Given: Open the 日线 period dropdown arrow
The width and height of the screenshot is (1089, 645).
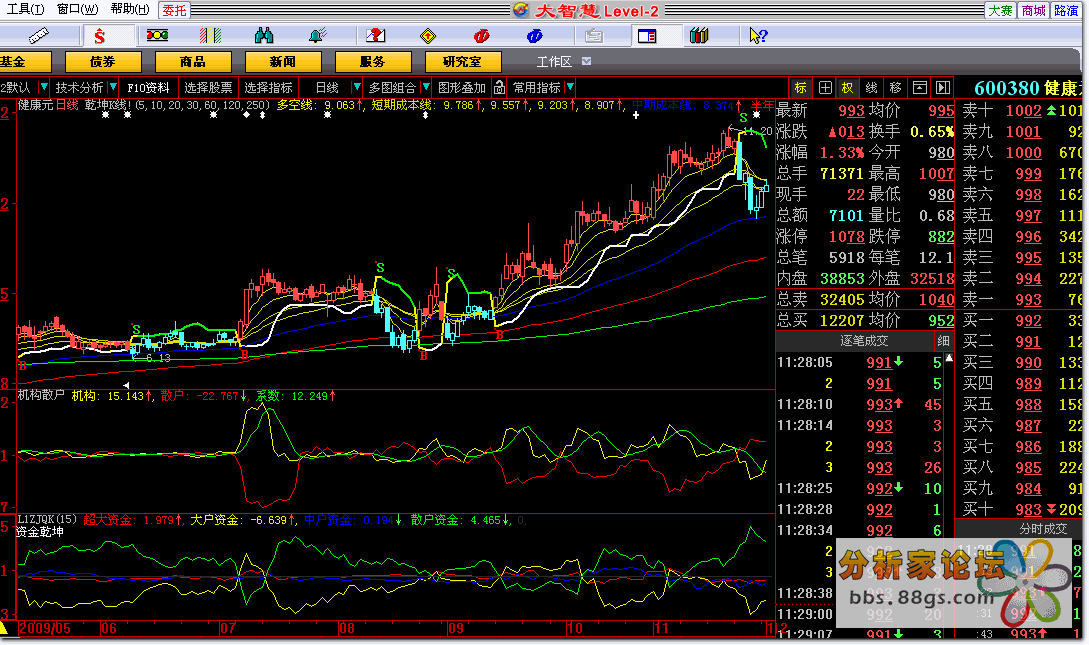Looking at the screenshot, I should [356, 87].
